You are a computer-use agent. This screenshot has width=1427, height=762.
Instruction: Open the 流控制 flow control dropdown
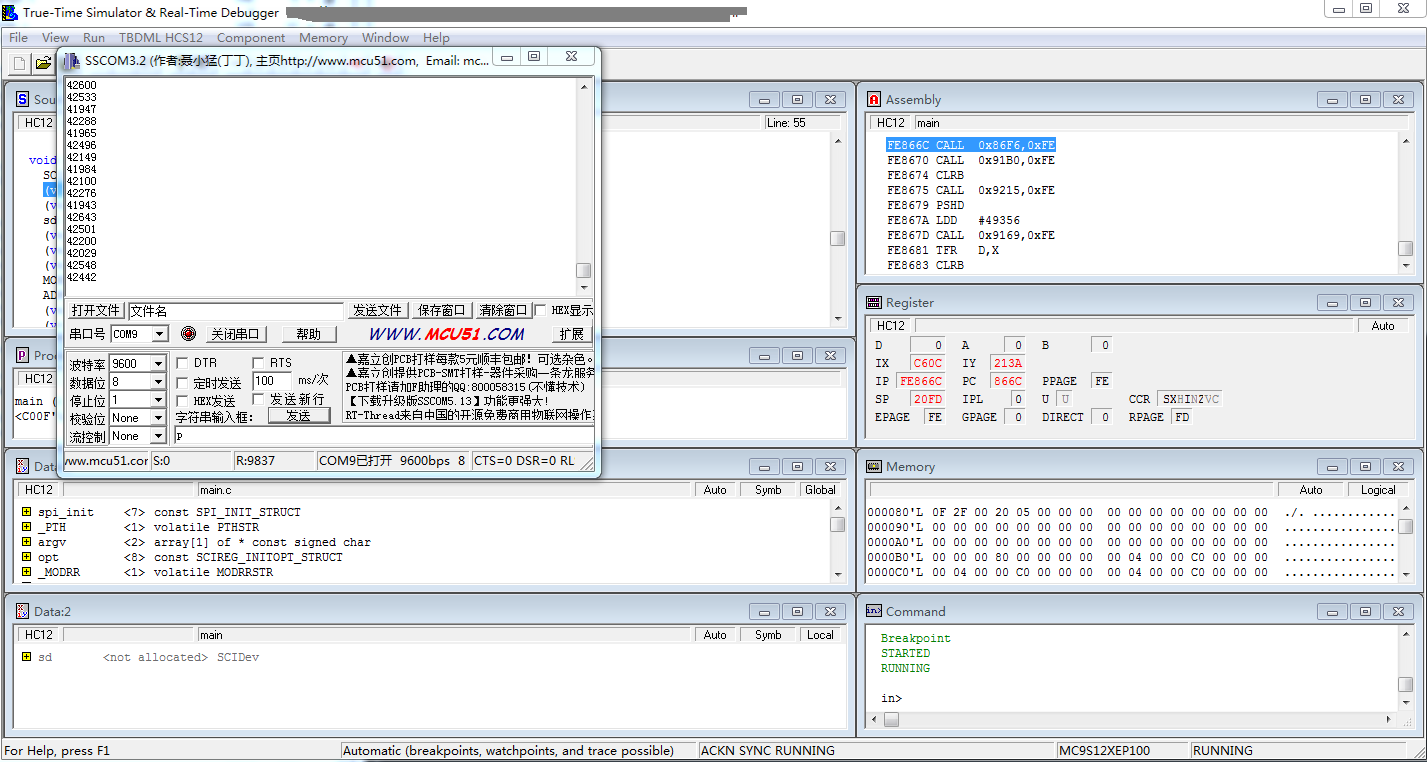pyautogui.click(x=158, y=436)
